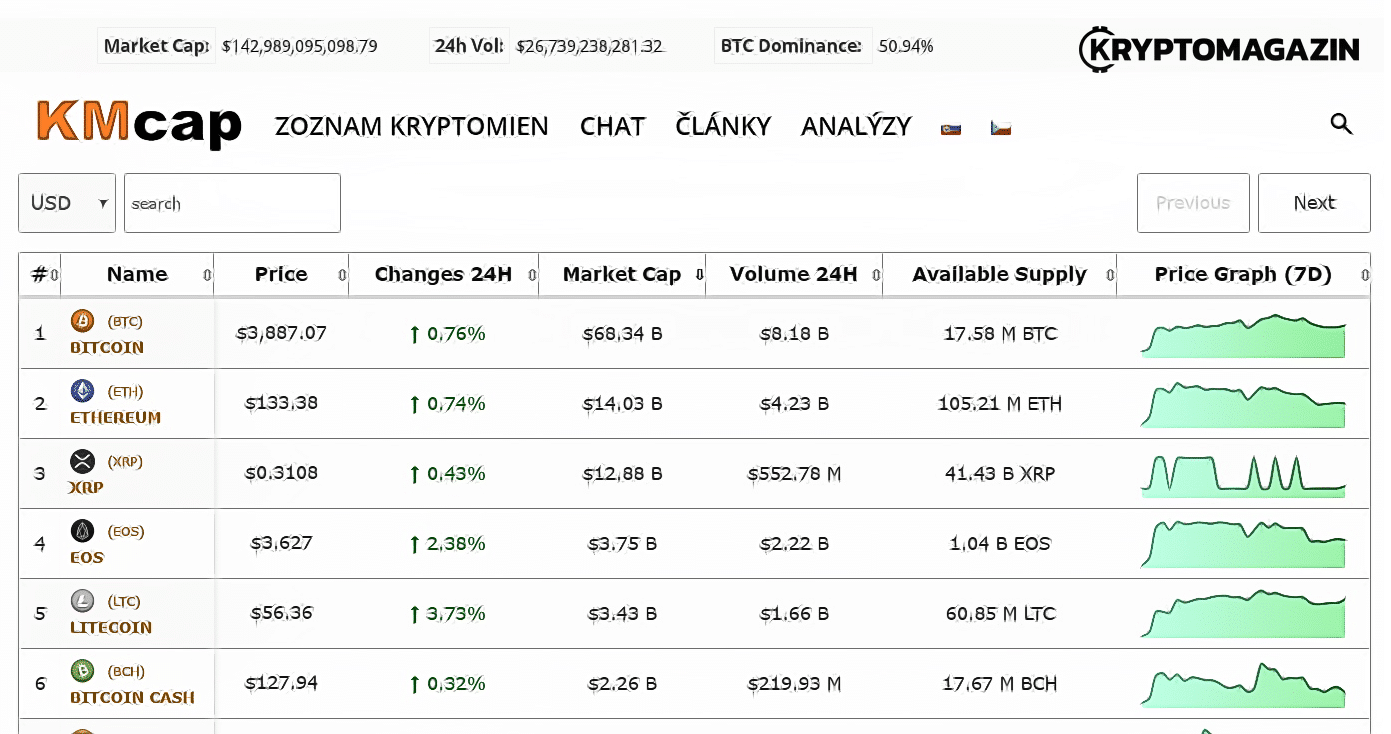
Task: Click the coin search input field
Action: [232, 203]
